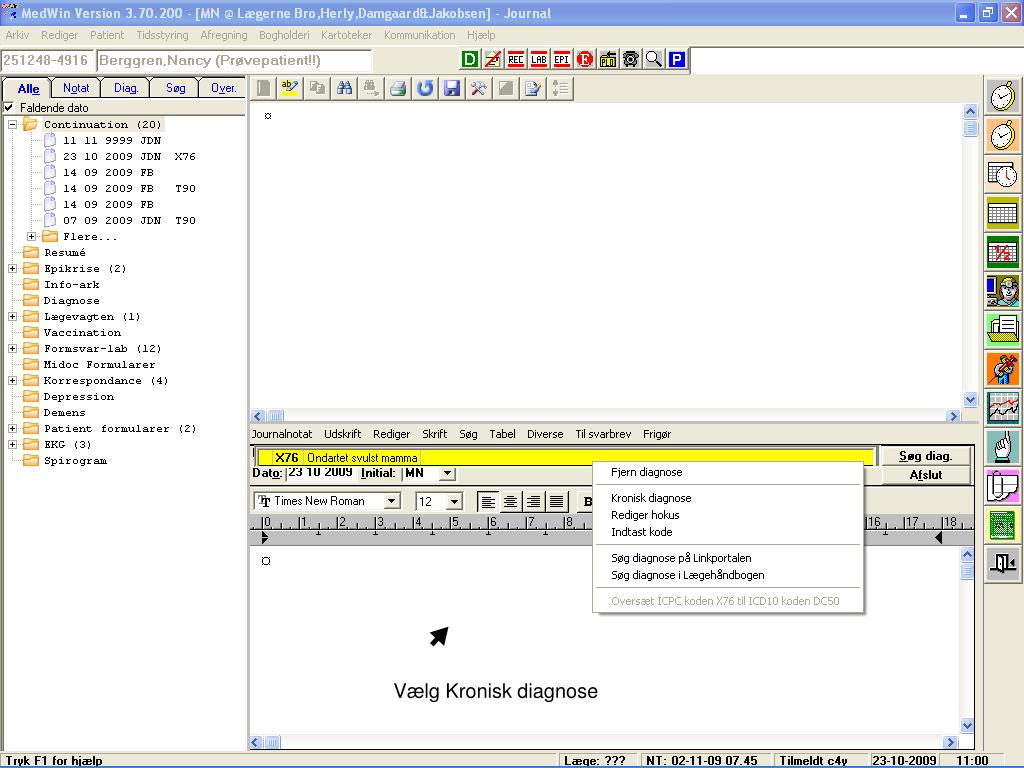The width and height of the screenshot is (1024, 768).
Task: Click the patient ID field 251248-4916
Action: click(x=47, y=60)
